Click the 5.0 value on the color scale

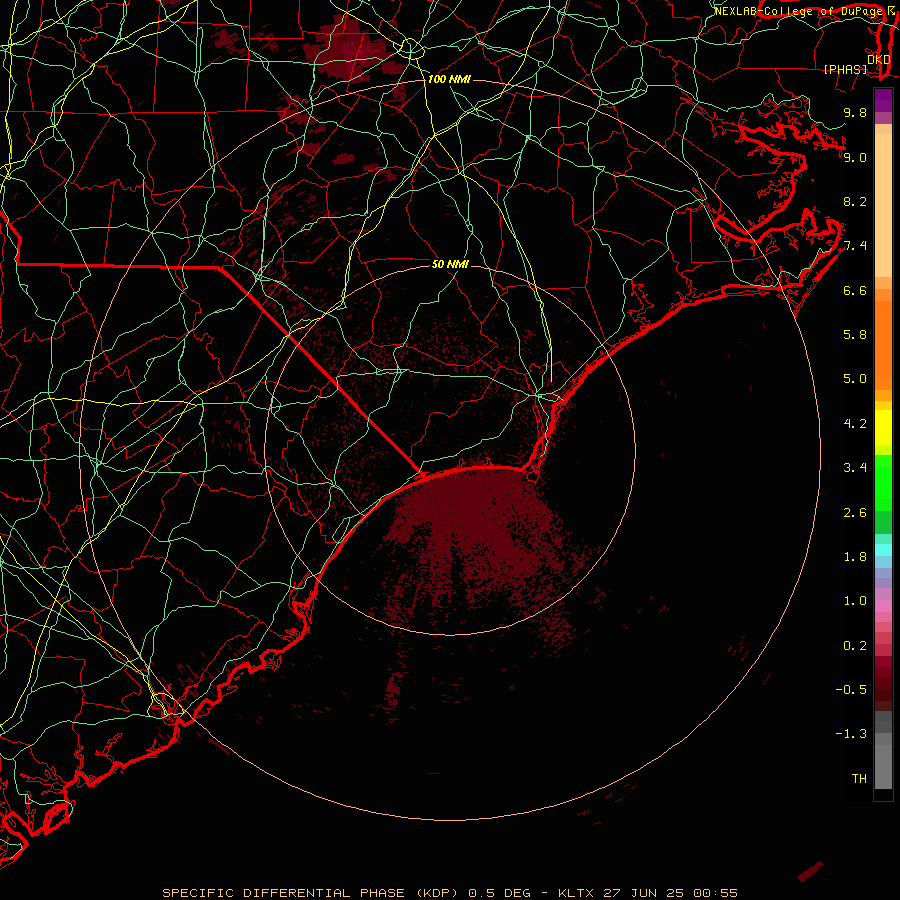(x=855, y=379)
